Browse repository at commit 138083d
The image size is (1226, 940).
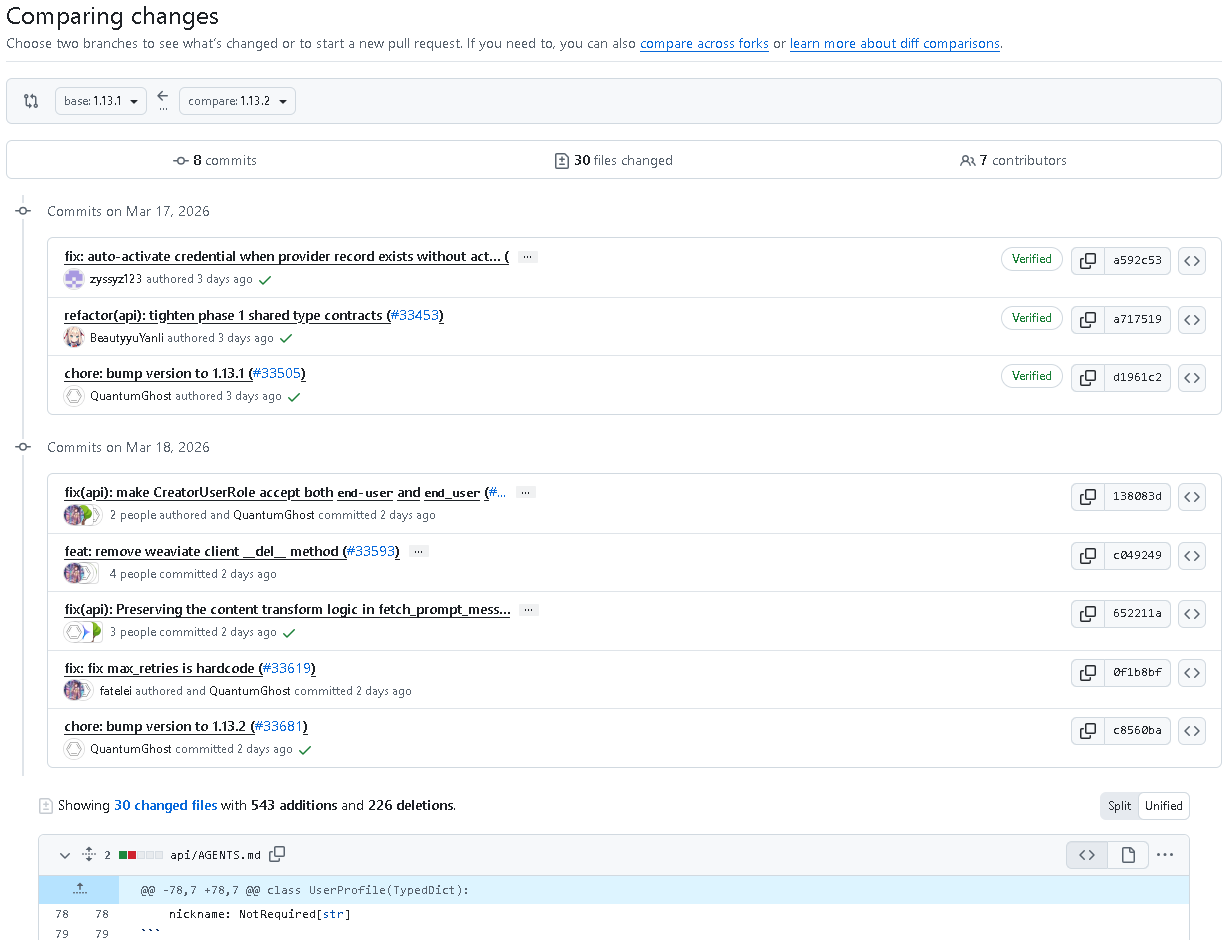pos(1192,496)
